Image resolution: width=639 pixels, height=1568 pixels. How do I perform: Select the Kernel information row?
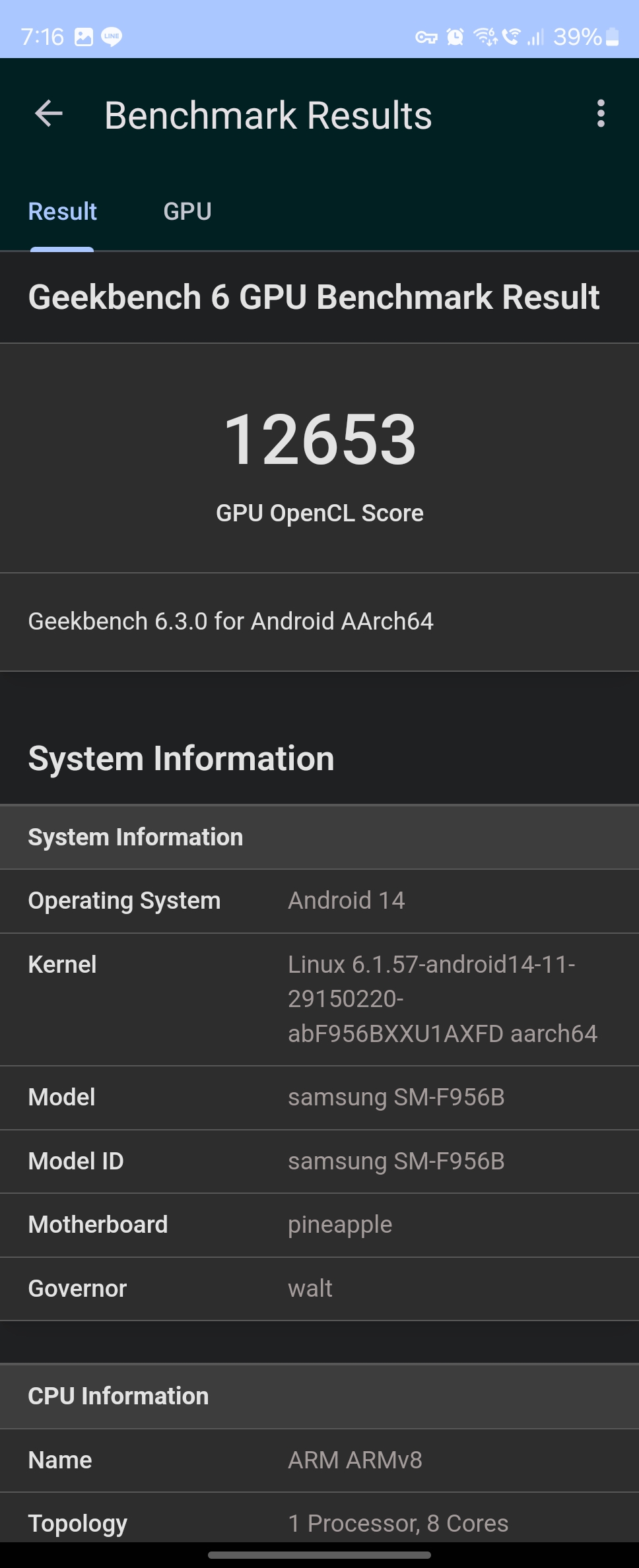319,999
